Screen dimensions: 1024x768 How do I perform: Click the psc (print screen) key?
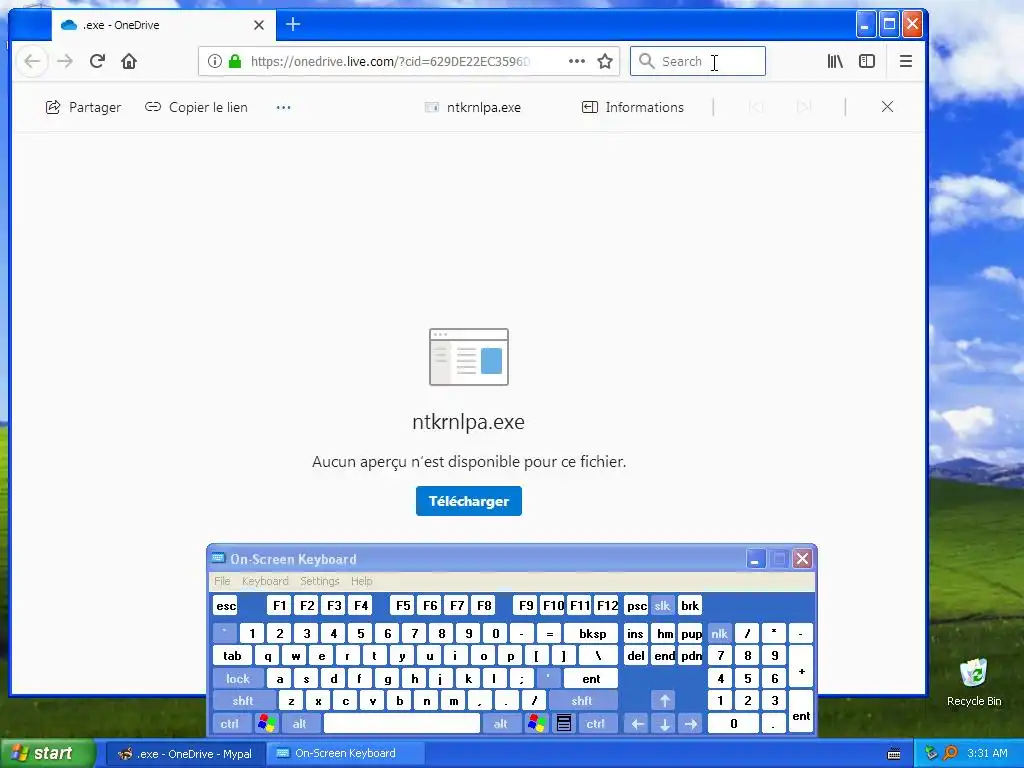[x=637, y=606]
